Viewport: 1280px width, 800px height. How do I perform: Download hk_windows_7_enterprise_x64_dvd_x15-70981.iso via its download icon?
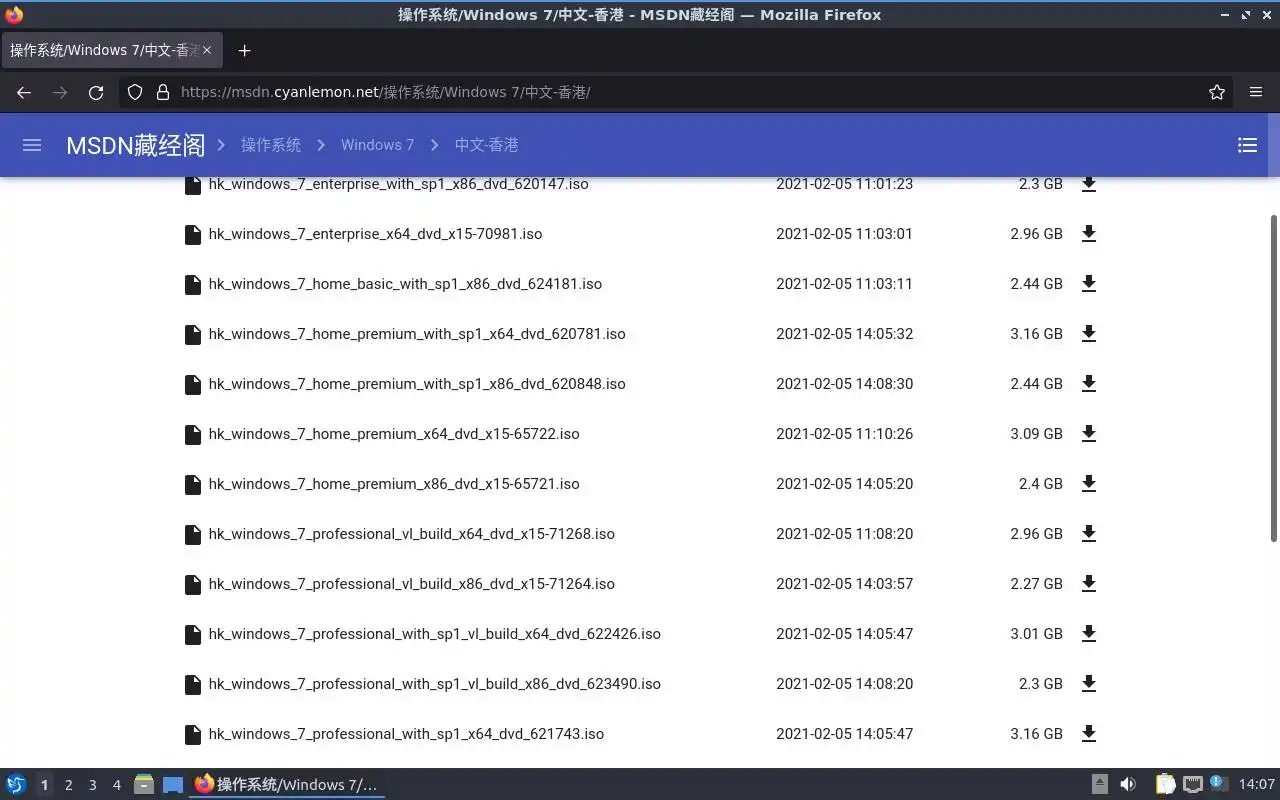pos(1089,234)
